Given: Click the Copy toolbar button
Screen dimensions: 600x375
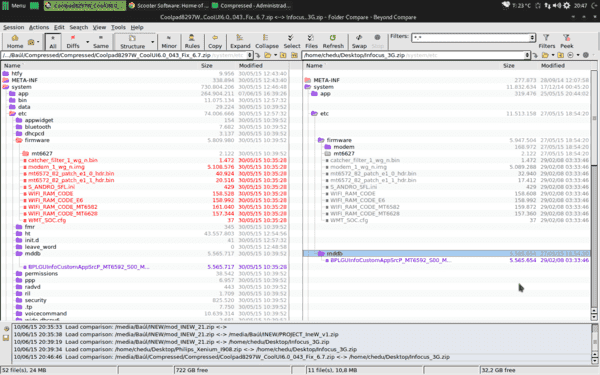Looking at the screenshot, I should pos(215,41).
